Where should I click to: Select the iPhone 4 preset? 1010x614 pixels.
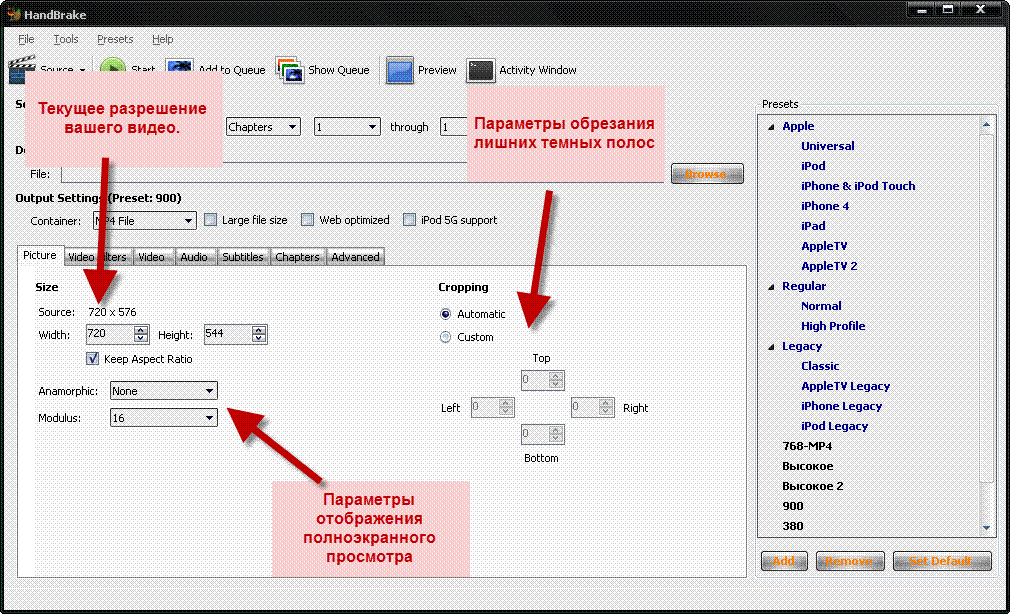coord(825,206)
